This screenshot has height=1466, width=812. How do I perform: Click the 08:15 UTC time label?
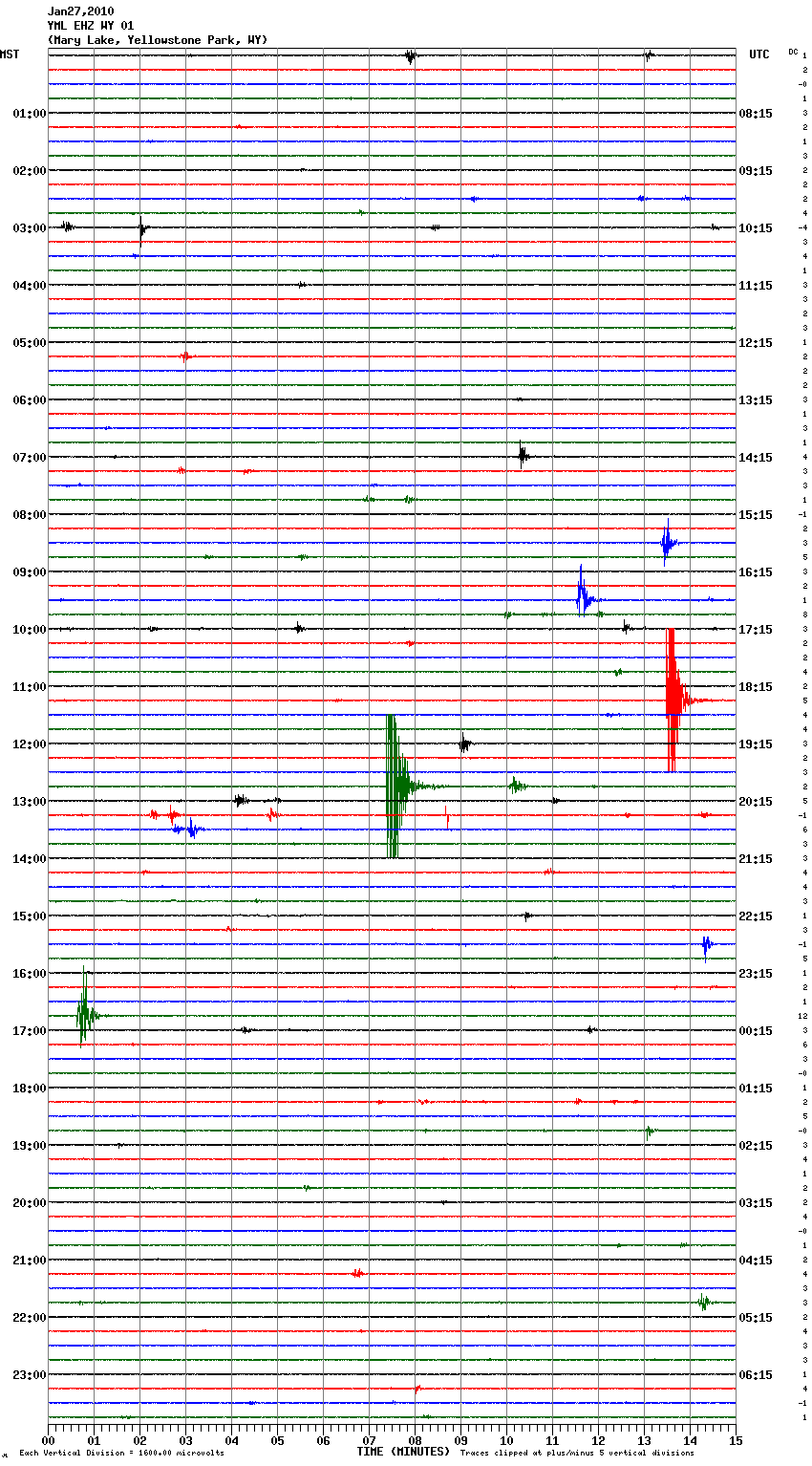pos(756,114)
